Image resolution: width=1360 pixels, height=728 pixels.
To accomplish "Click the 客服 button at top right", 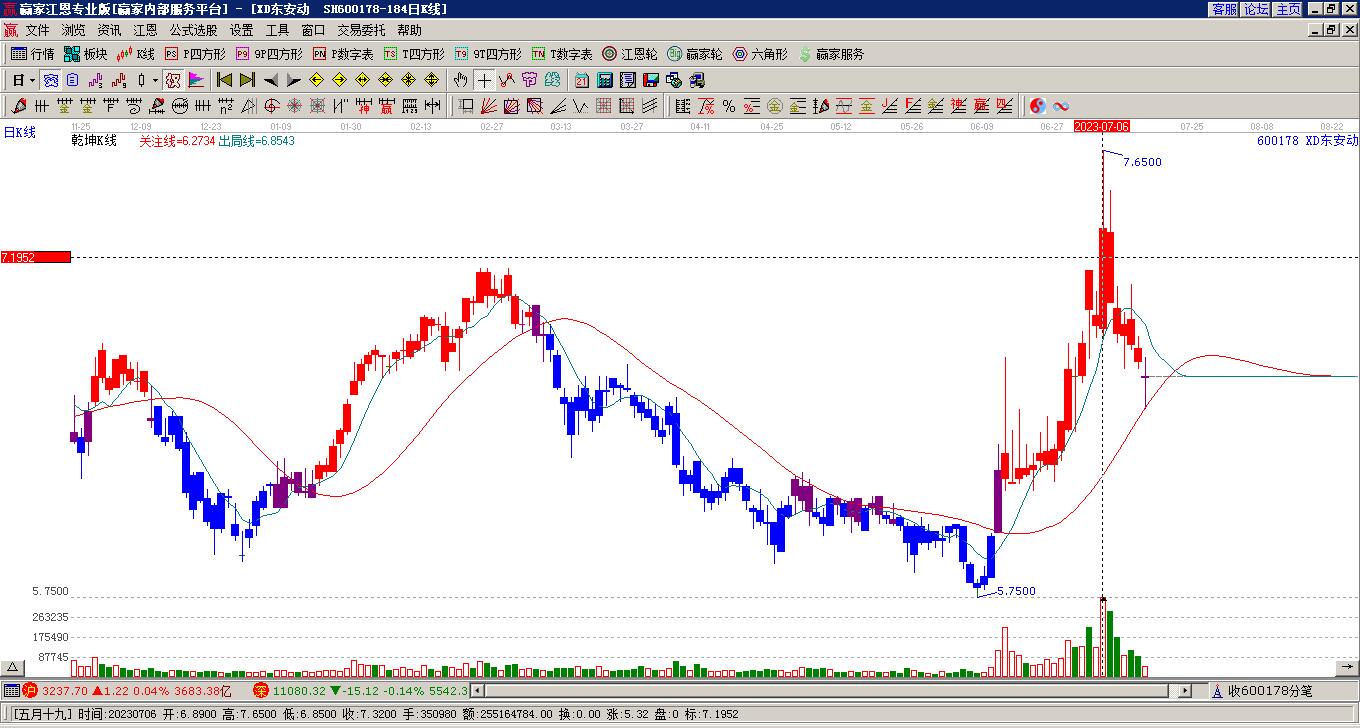I will [x=1224, y=9].
